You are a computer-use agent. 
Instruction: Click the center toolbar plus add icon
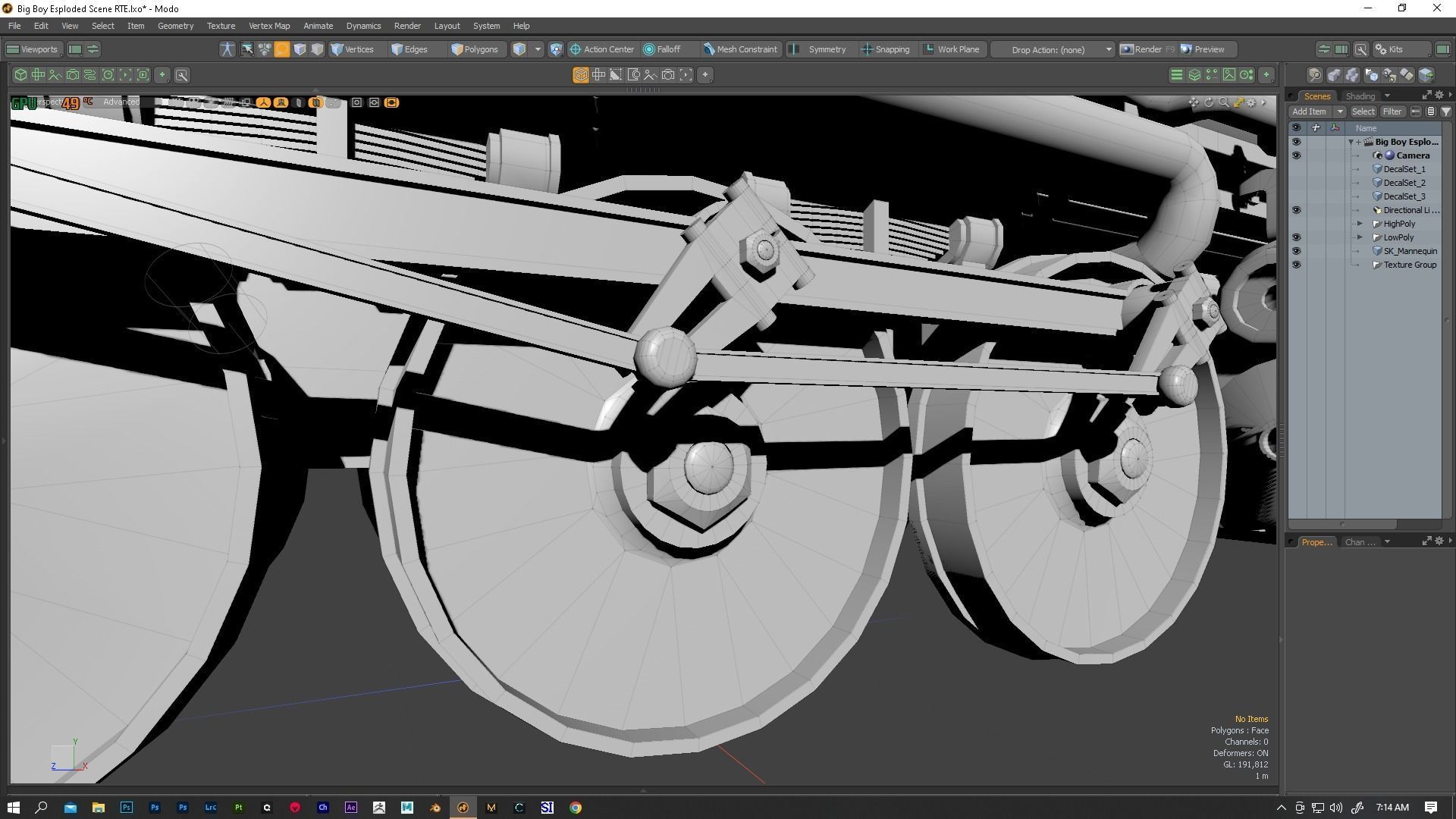click(705, 75)
